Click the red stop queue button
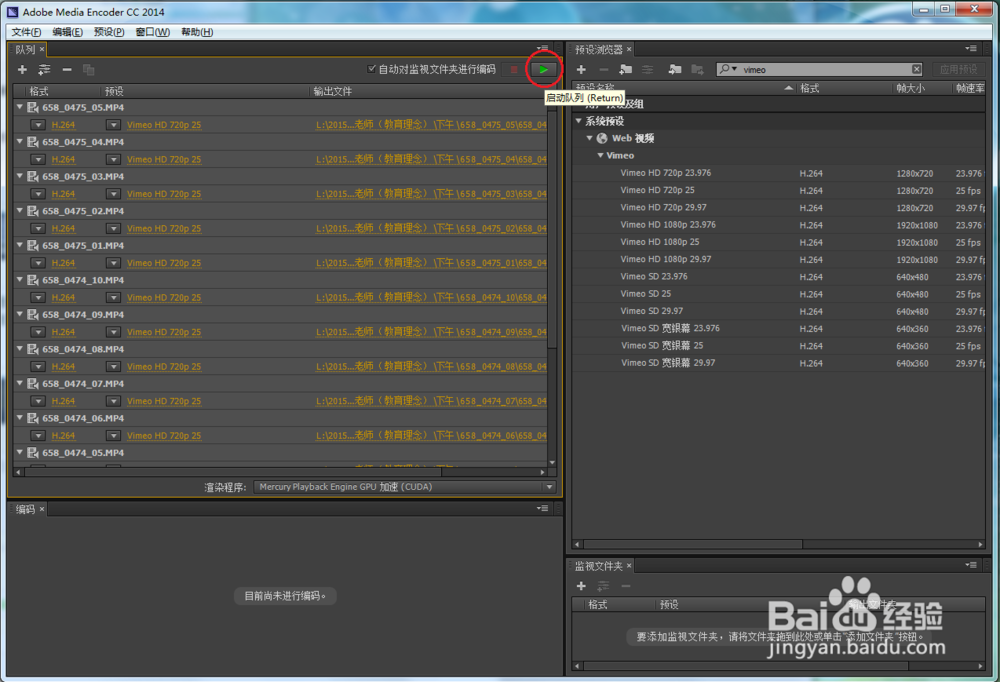The image size is (1000, 682). click(x=514, y=70)
